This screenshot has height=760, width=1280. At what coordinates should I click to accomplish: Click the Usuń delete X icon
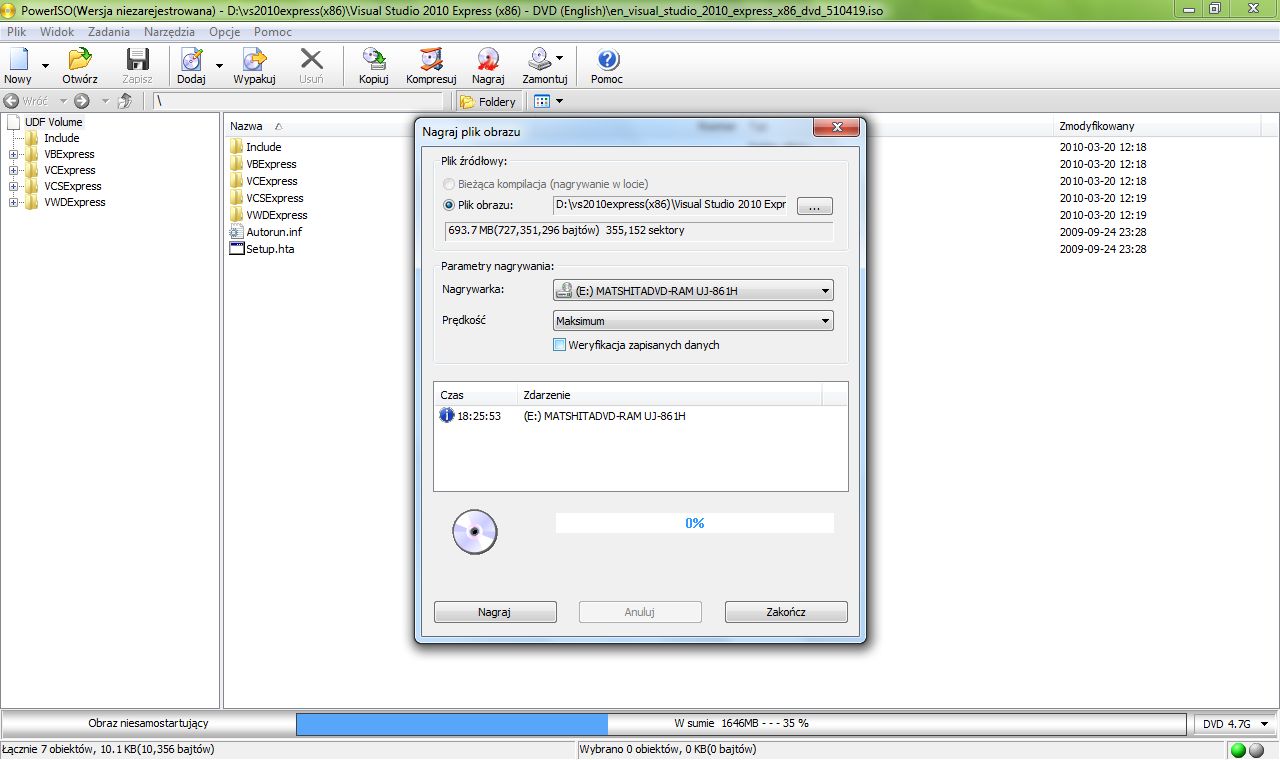[x=311, y=60]
